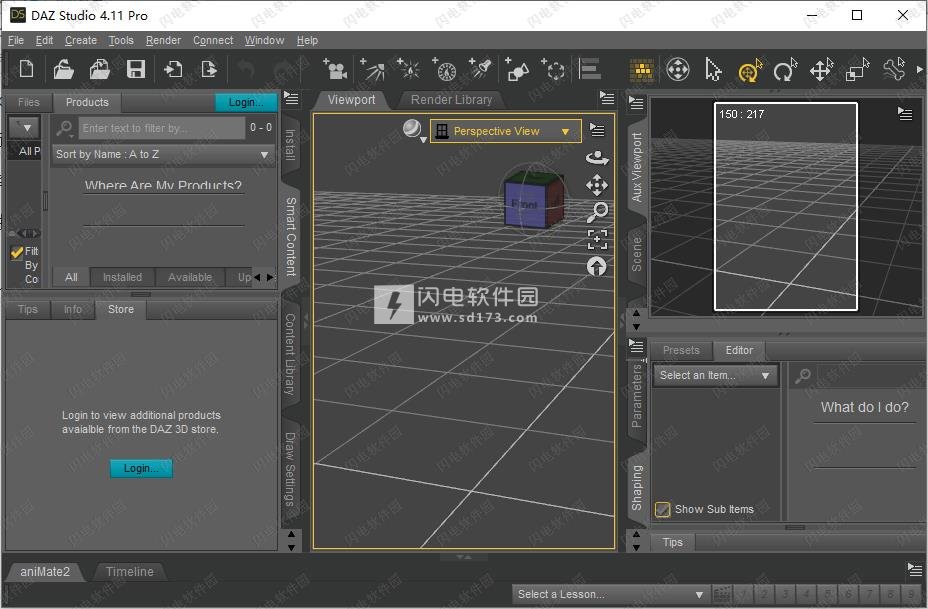Open a file with the Open folder icon
The width and height of the screenshot is (928, 609).
63,69
